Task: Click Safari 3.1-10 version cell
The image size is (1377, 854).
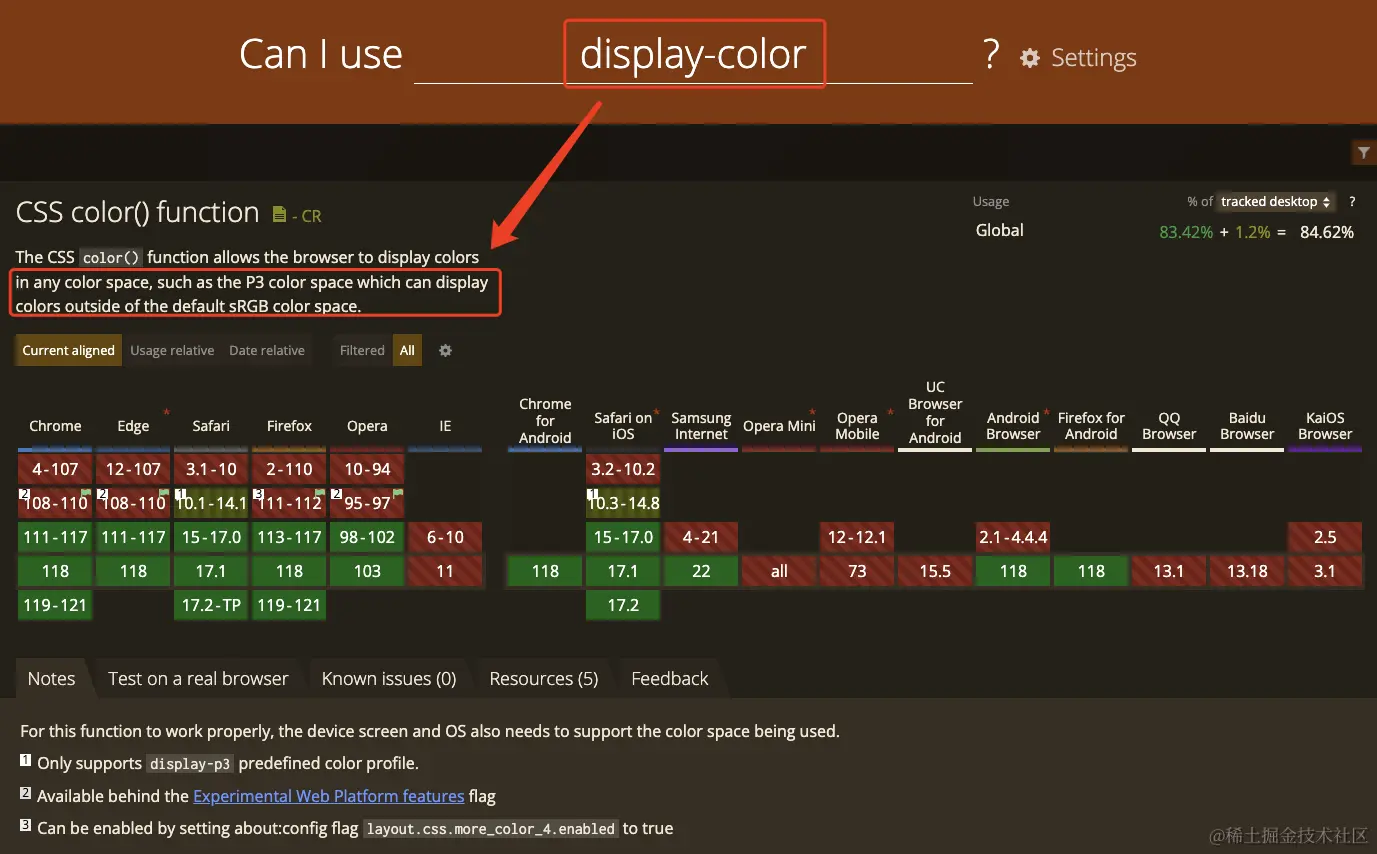Action: (211, 469)
